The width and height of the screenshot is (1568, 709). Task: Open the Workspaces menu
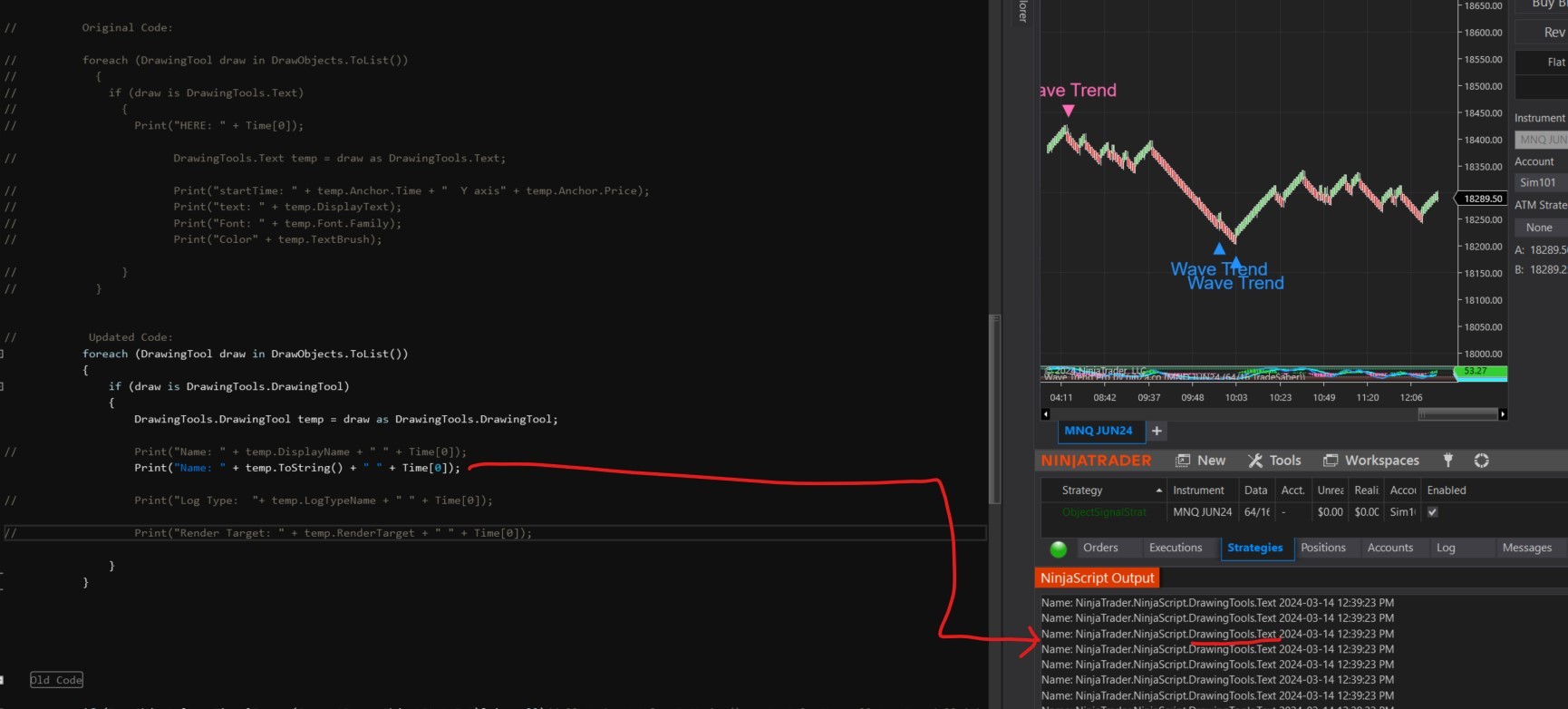(x=1371, y=461)
